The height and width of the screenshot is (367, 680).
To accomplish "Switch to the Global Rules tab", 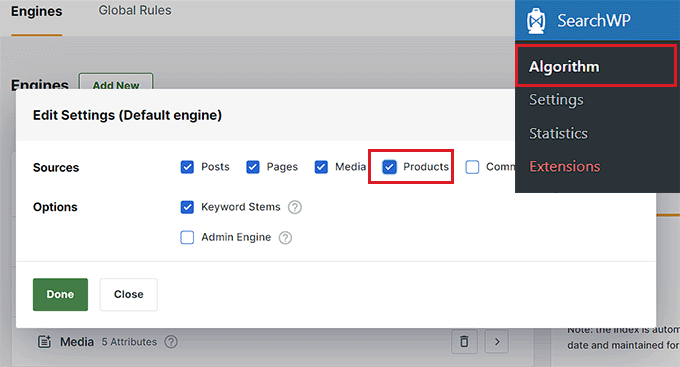I will [135, 10].
